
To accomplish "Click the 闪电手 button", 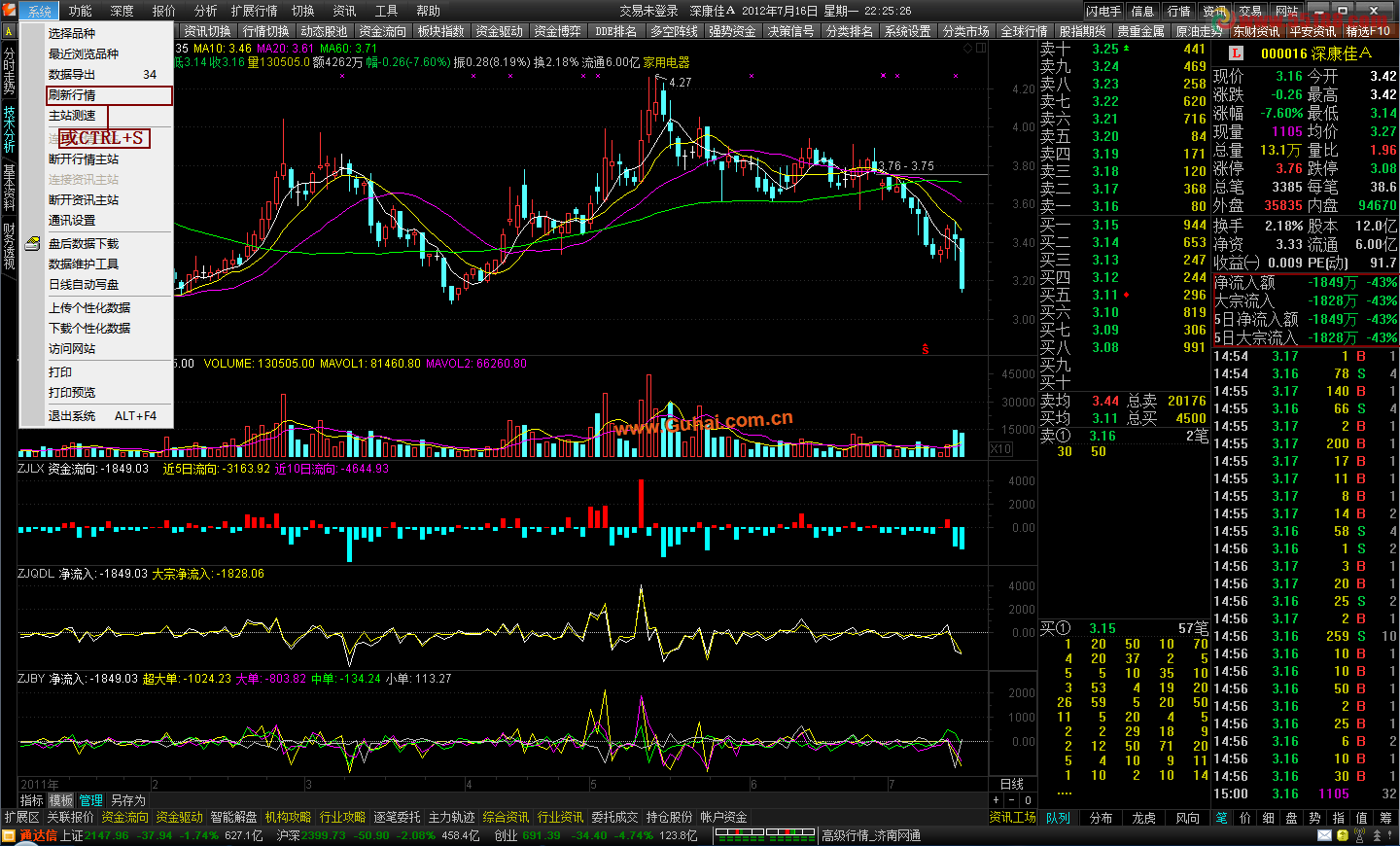I will click(x=1103, y=11).
